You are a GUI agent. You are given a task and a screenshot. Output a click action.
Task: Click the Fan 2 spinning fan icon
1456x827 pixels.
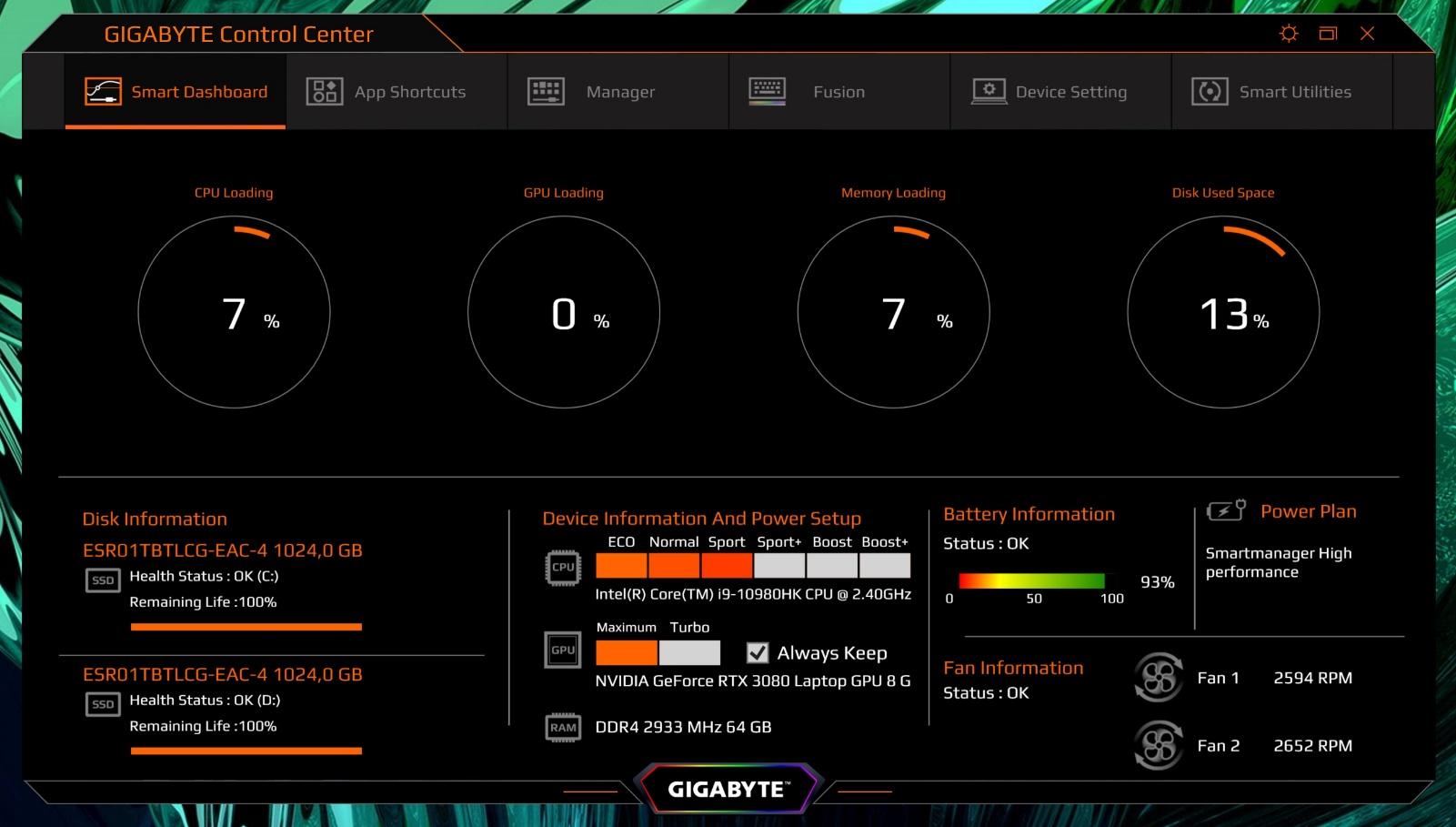(x=1159, y=746)
